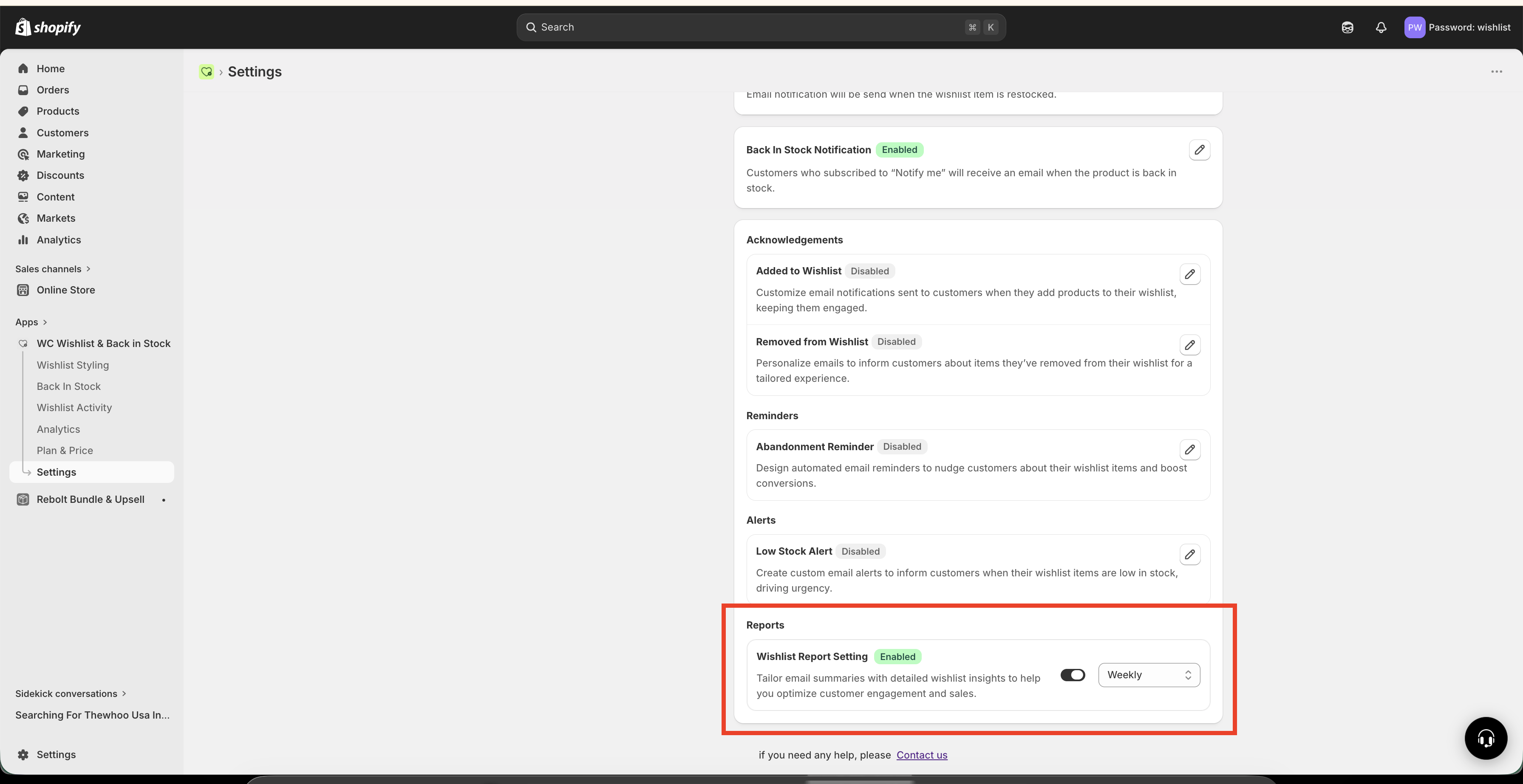Image resolution: width=1523 pixels, height=784 pixels.
Task: Open the main Analytics nav item
Action: 59,240
